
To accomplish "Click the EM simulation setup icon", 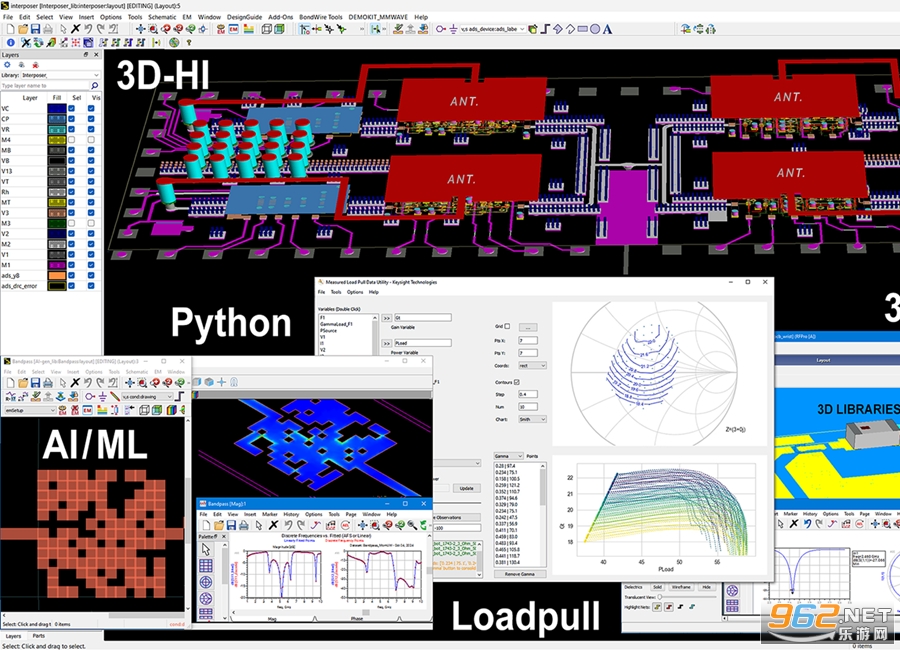I will 234,29.
